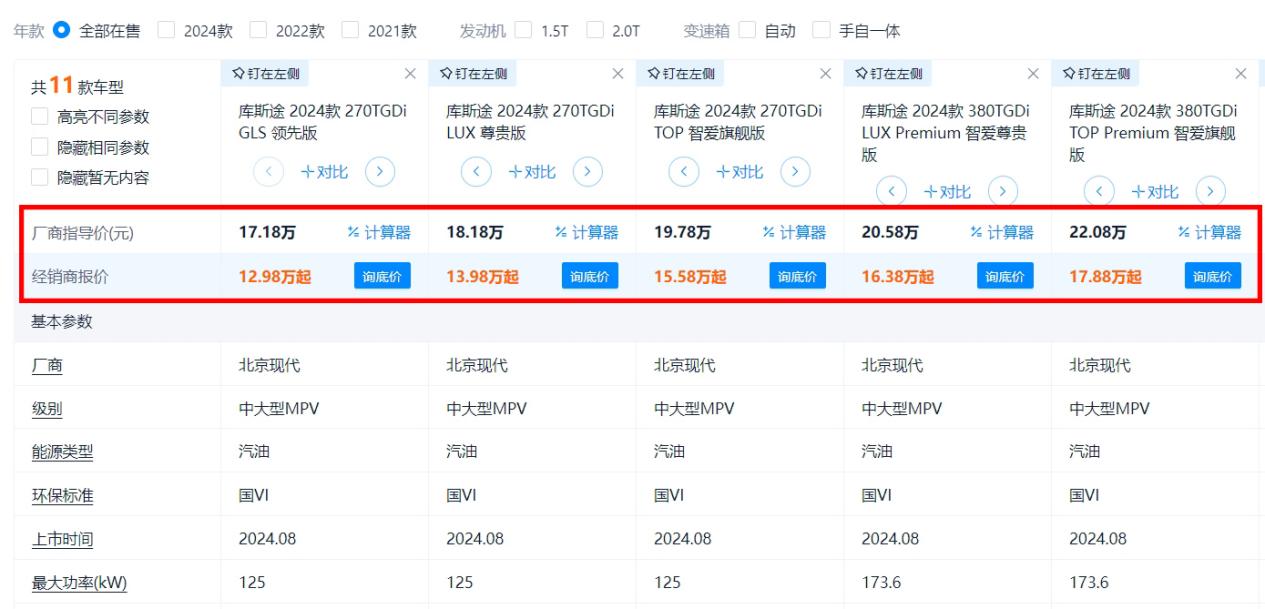Open the 上市时间 parameter label

[x=62, y=539]
